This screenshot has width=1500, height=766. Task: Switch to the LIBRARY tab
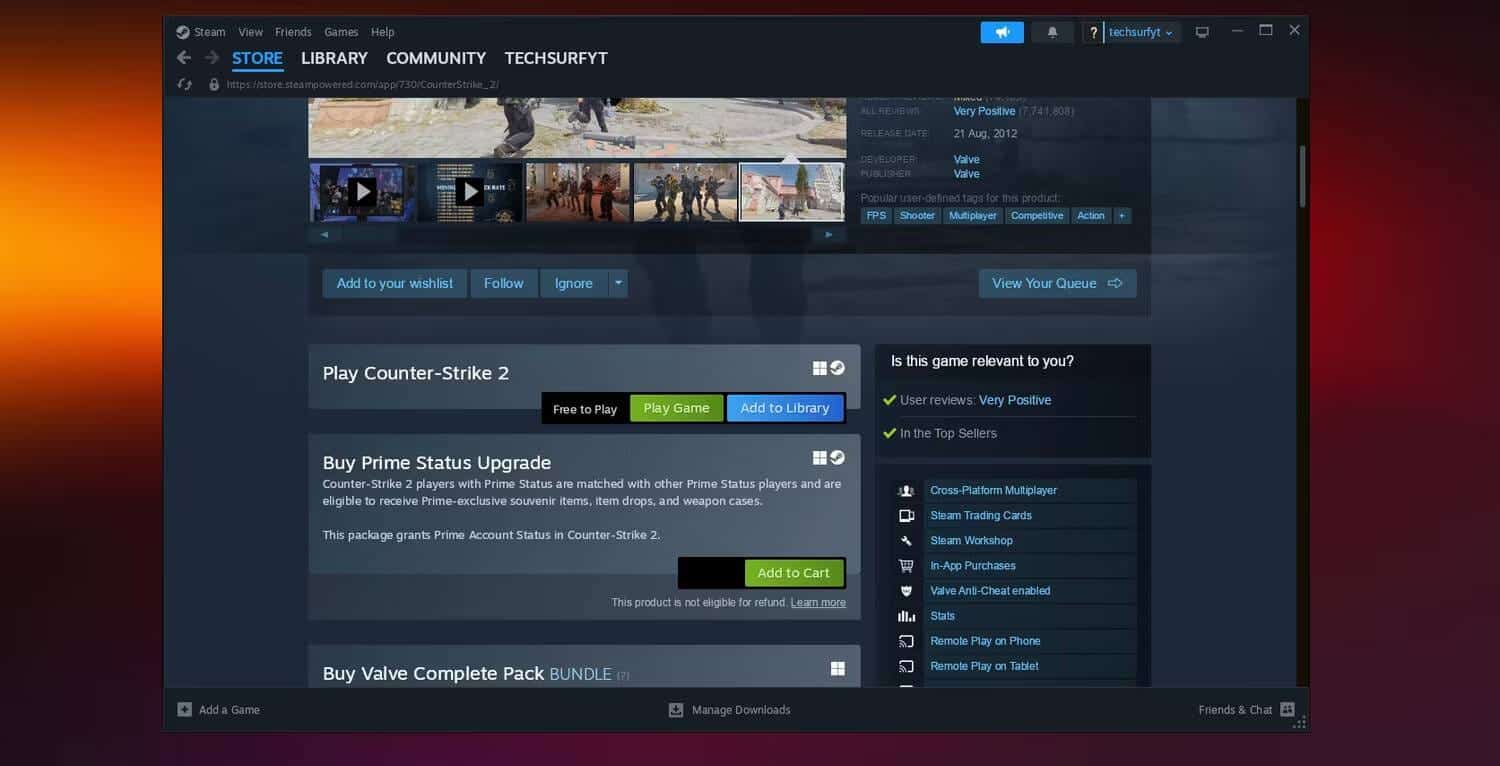pos(334,58)
